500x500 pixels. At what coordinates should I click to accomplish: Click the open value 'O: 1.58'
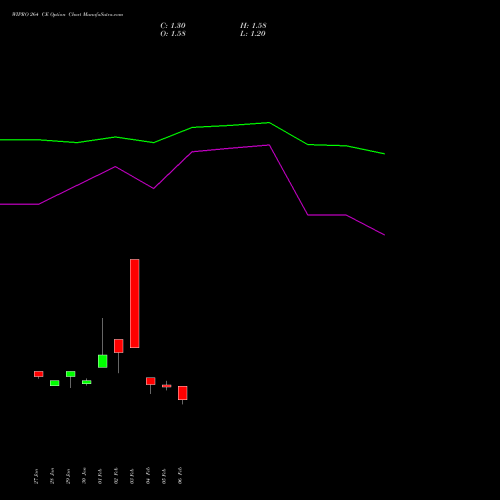pos(173,34)
